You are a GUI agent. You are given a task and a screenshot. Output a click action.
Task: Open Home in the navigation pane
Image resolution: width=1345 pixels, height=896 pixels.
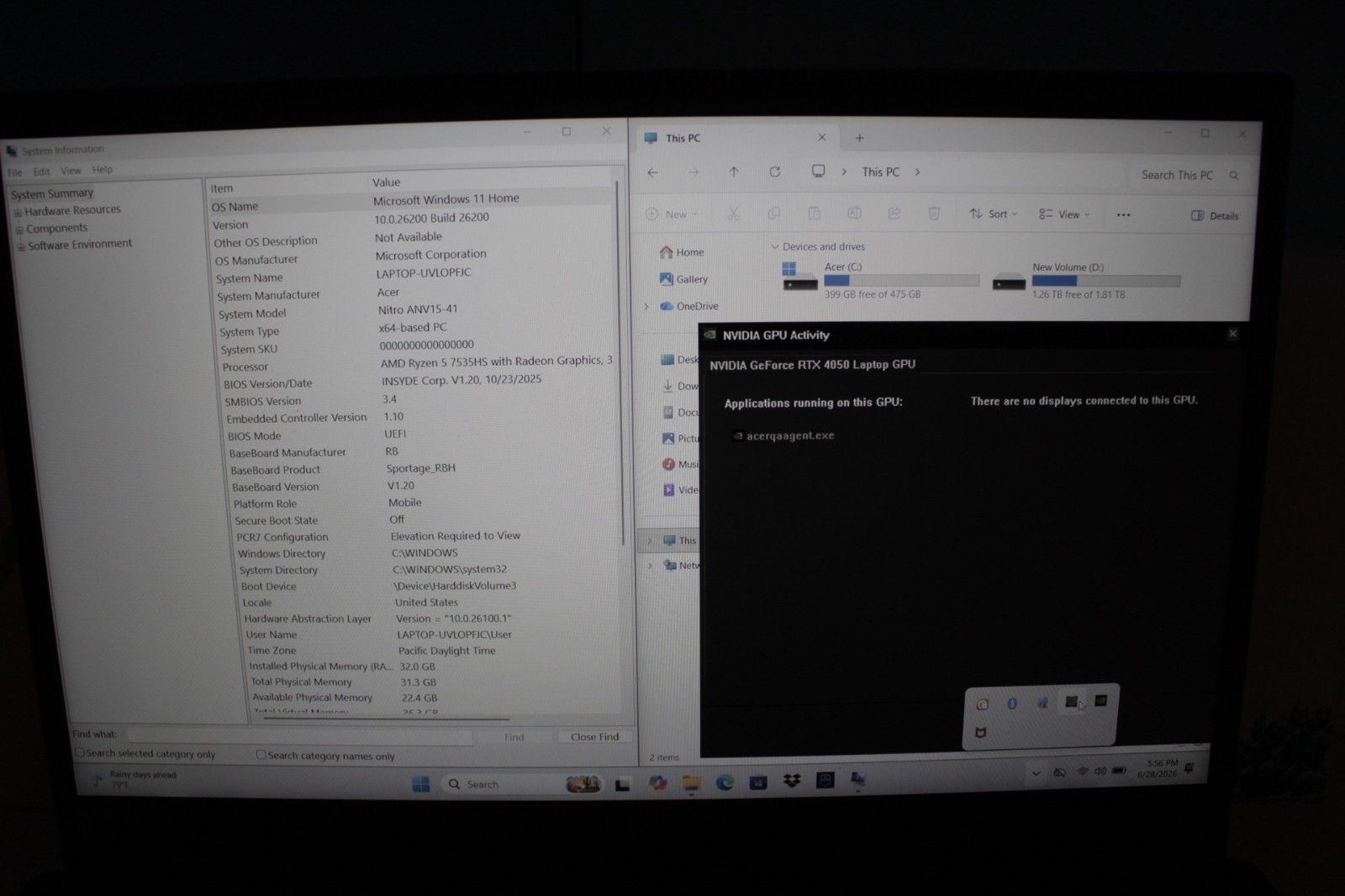coord(682,252)
